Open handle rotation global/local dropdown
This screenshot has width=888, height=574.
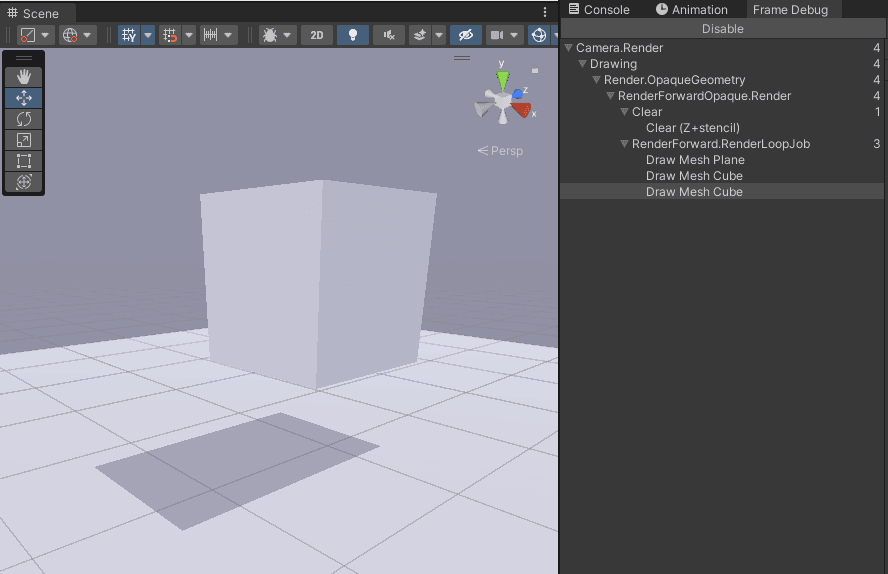click(76, 35)
